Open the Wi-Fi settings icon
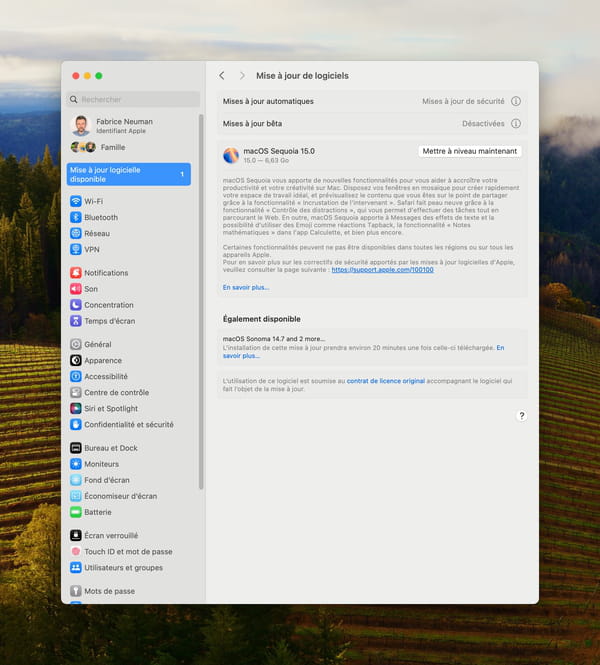The image size is (600, 665). 75,201
